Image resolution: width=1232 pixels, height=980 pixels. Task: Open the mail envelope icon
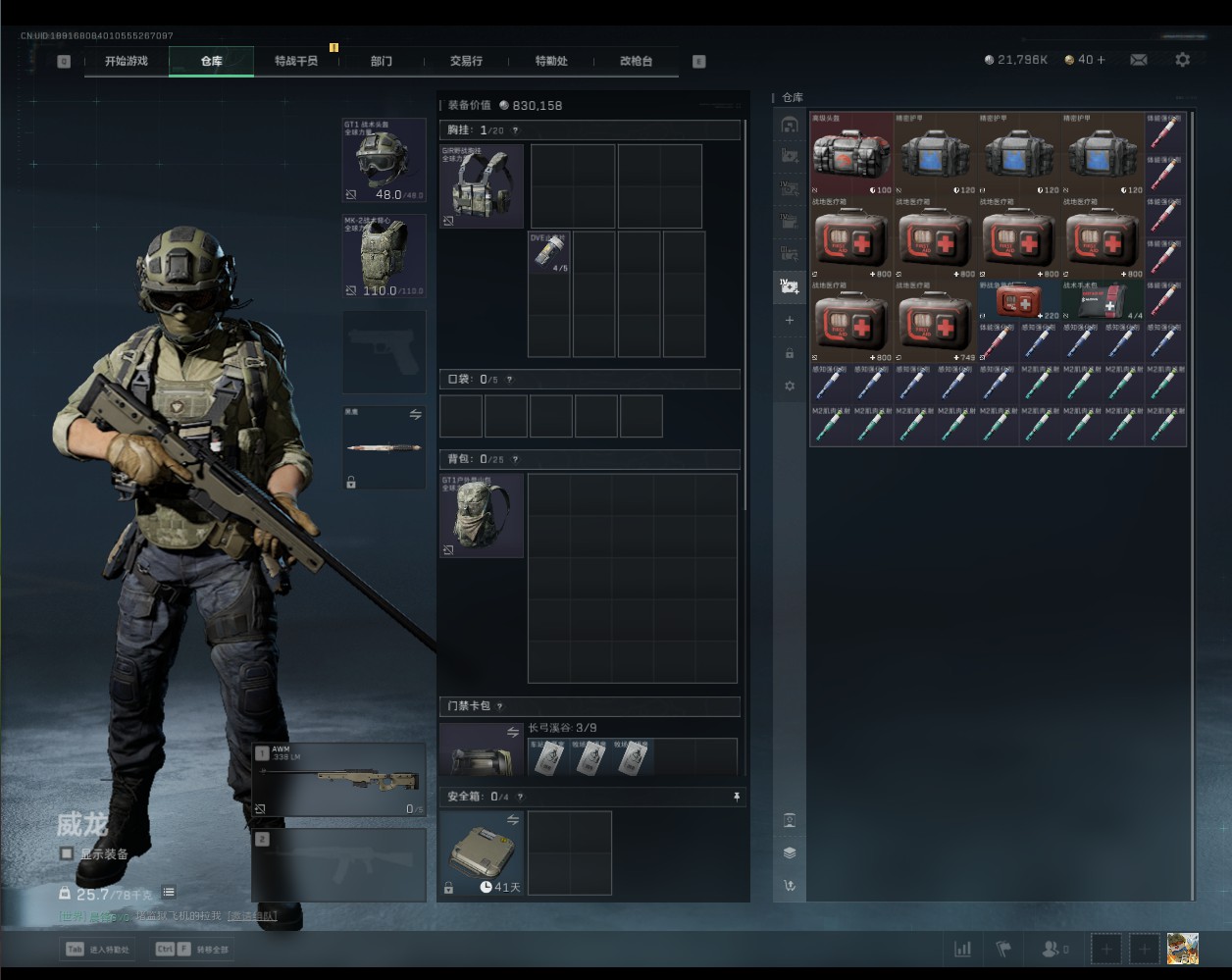click(x=1138, y=60)
